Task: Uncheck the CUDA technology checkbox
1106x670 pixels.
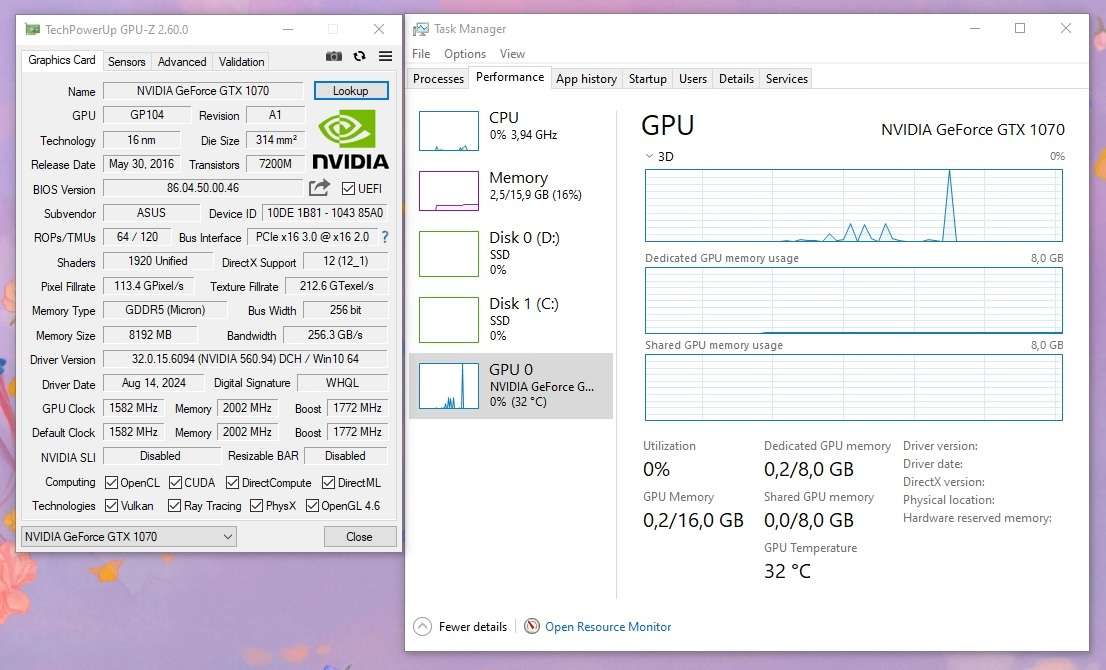Action: coord(174,482)
